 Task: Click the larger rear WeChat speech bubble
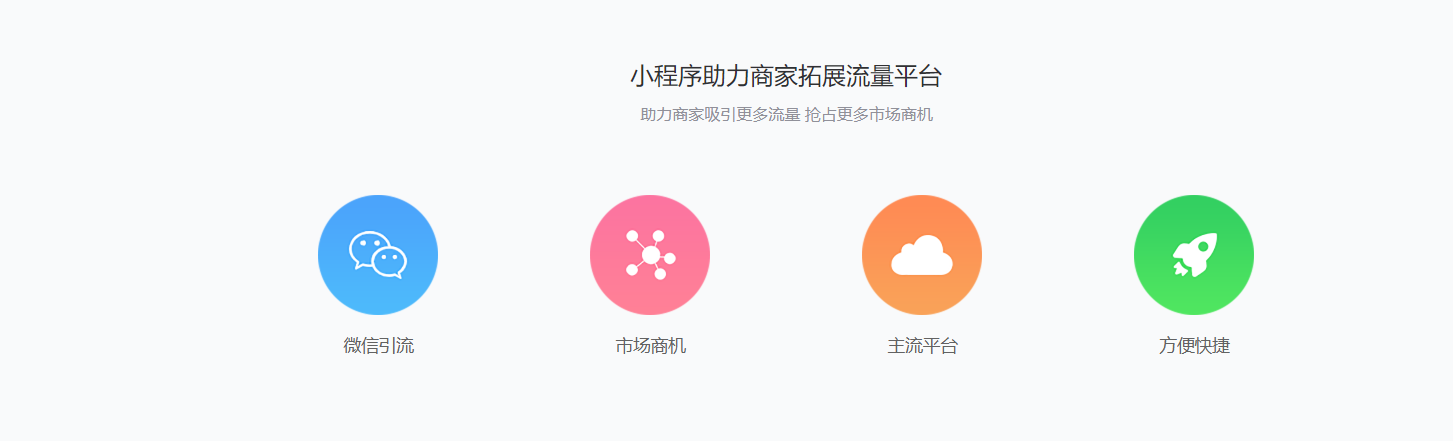[x=368, y=248]
